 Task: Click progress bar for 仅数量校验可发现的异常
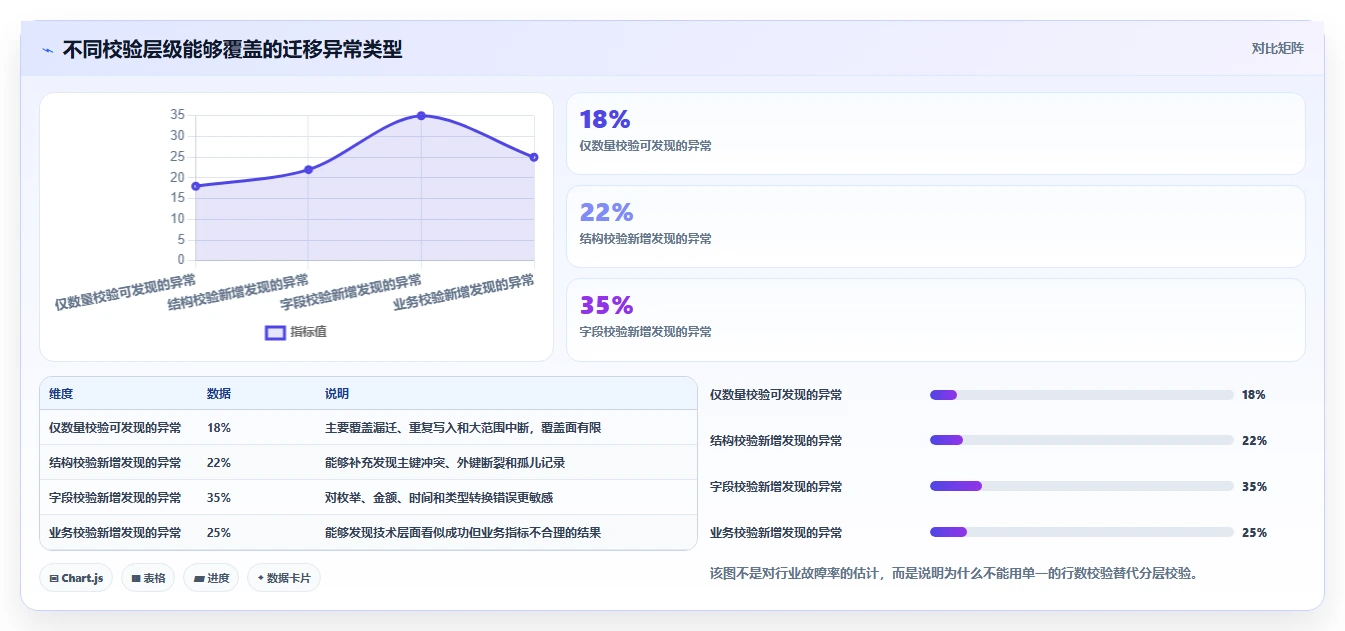tap(1081, 395)
